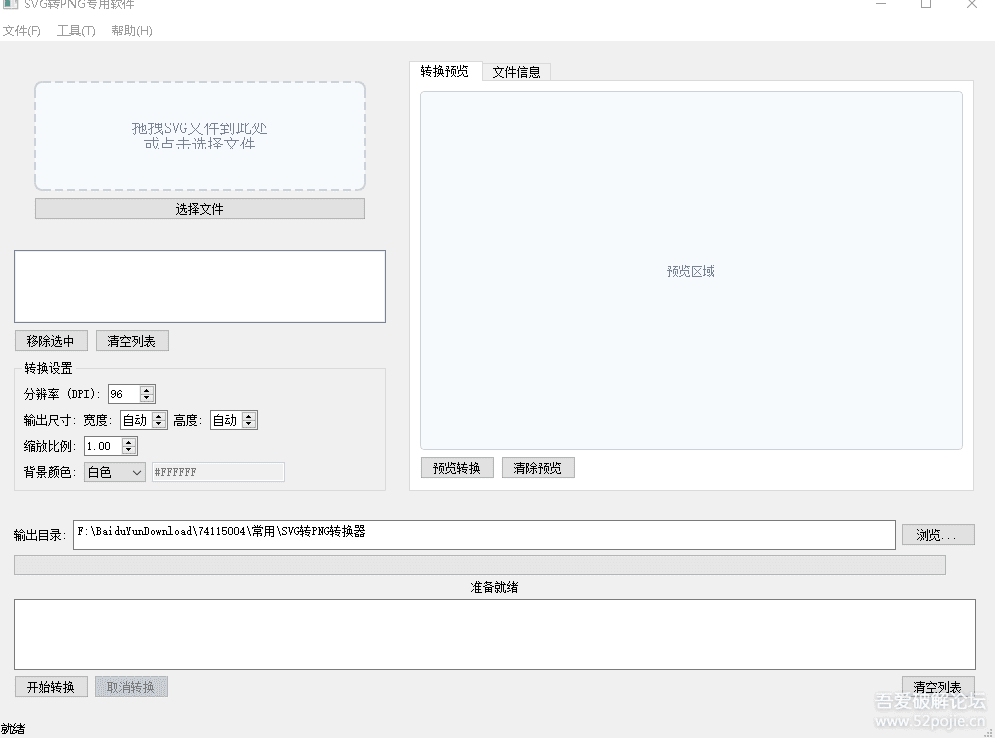The width and height of the screenshot is (995, 738).
Task: Open the 文件(F) menu
Action: [22, 31]
